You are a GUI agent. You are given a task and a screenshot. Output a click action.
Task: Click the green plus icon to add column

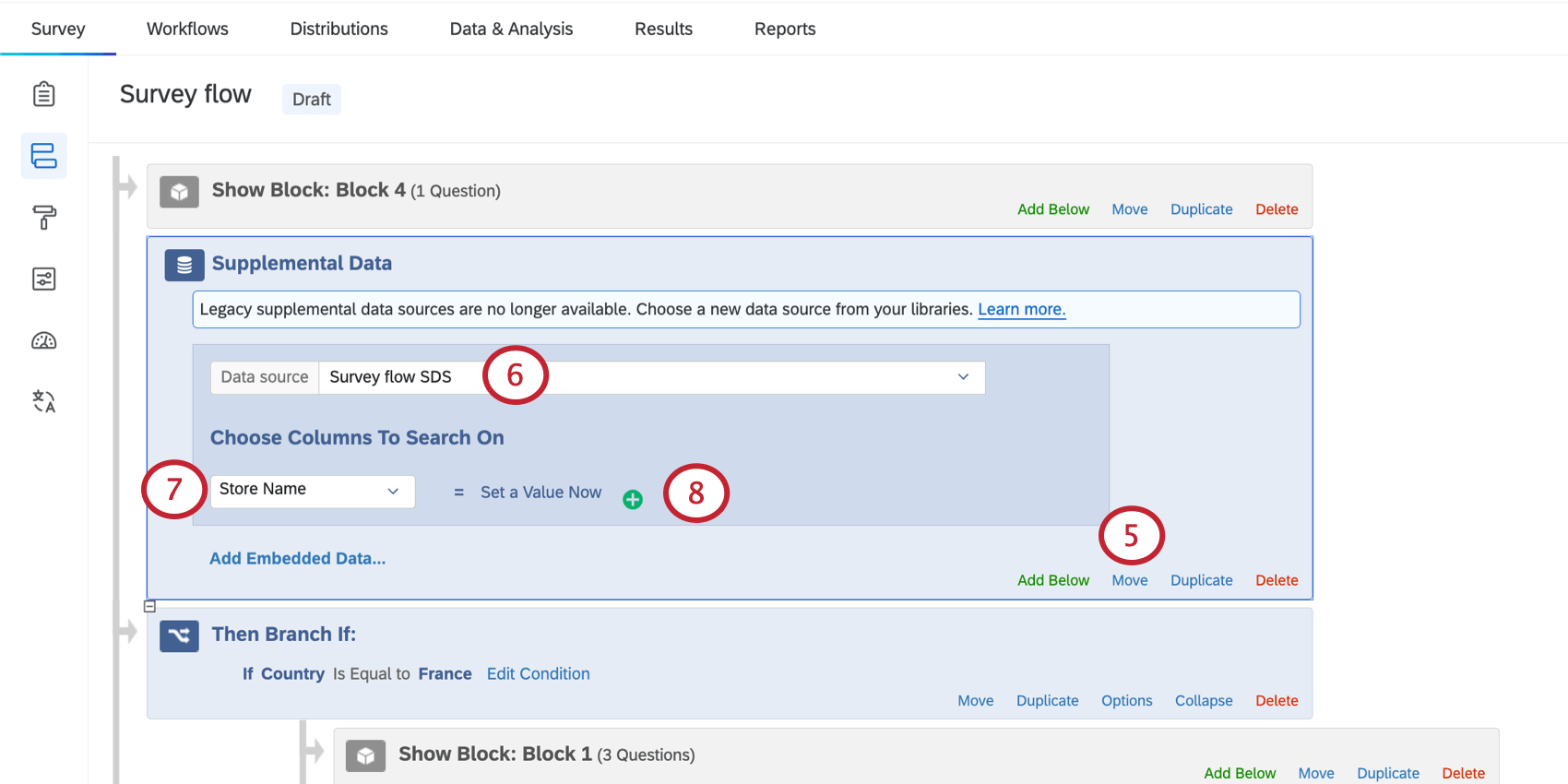point(633,500)
